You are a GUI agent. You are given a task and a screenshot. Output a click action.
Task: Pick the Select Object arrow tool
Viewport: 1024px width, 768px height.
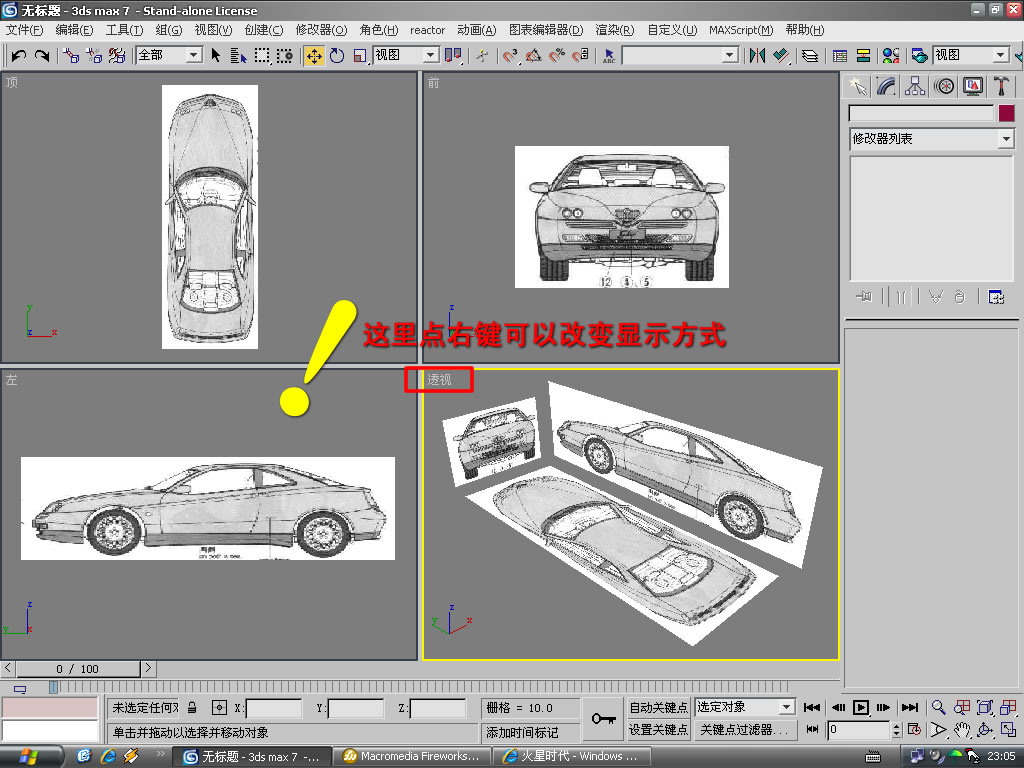[x=216, y=56]
